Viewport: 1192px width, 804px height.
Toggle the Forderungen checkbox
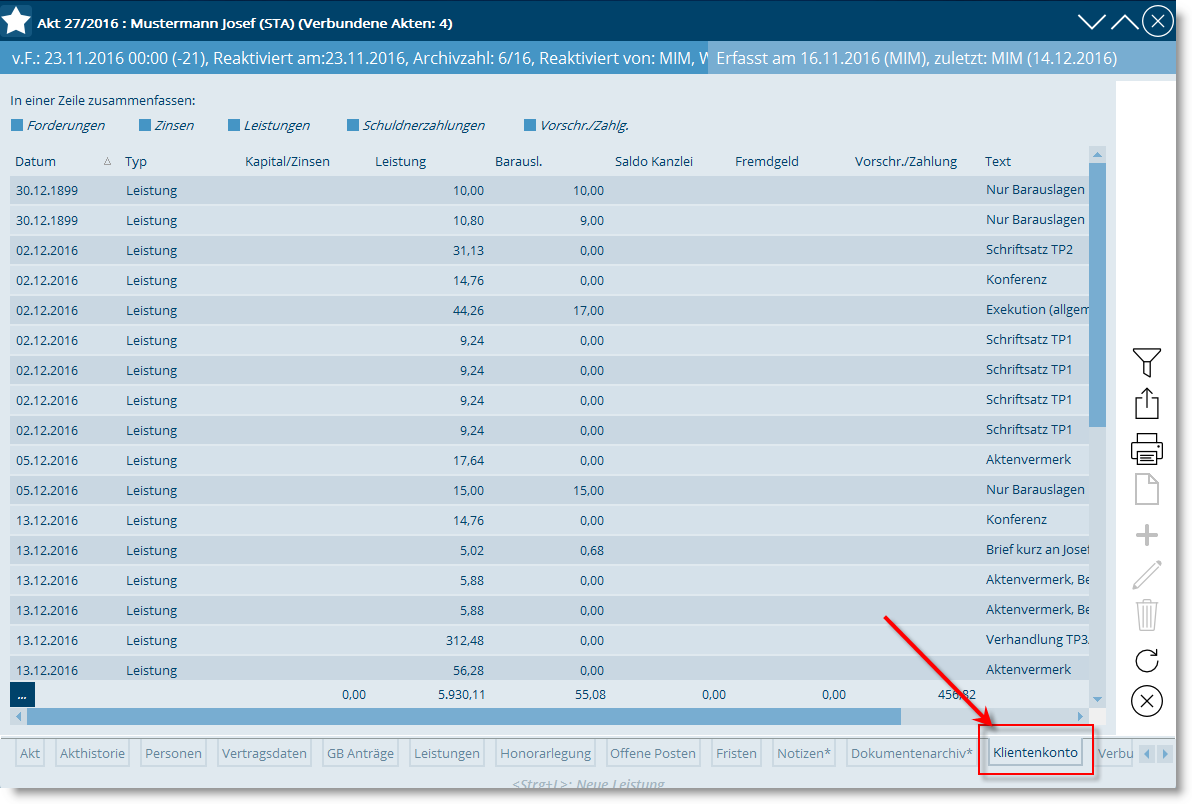click(x=17, y=126)
